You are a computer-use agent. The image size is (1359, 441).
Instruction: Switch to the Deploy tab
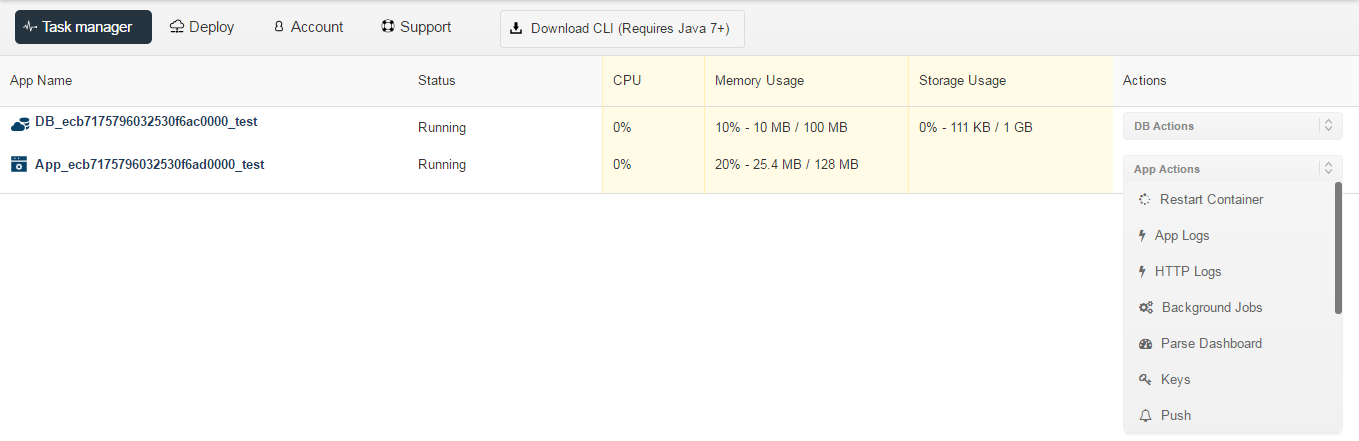click(x=202, y=27)
